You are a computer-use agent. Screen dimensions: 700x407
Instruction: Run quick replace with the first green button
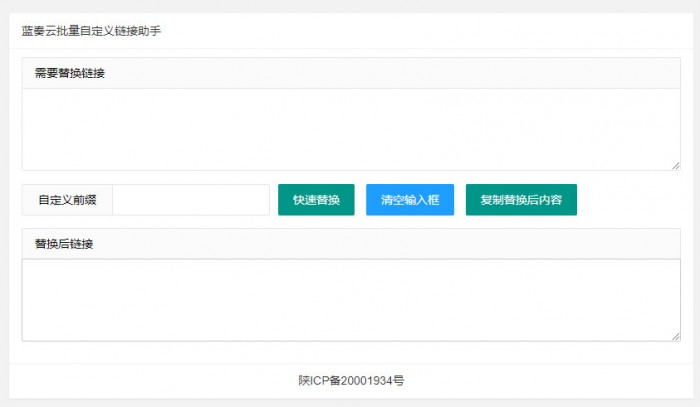click(316, 200)
